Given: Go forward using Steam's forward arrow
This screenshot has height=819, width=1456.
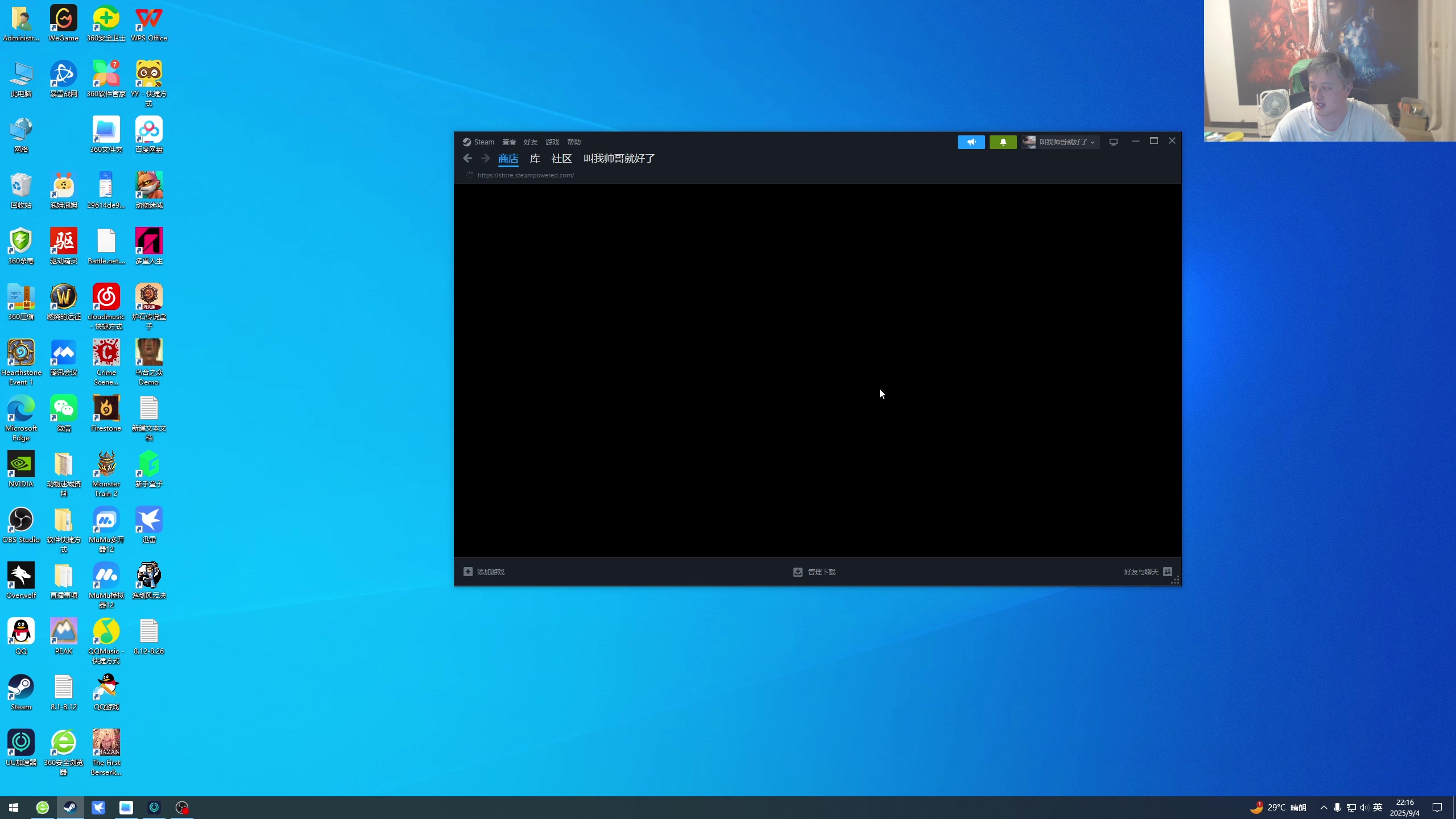Looking at the screenshot, I should (x=485, y=159).
